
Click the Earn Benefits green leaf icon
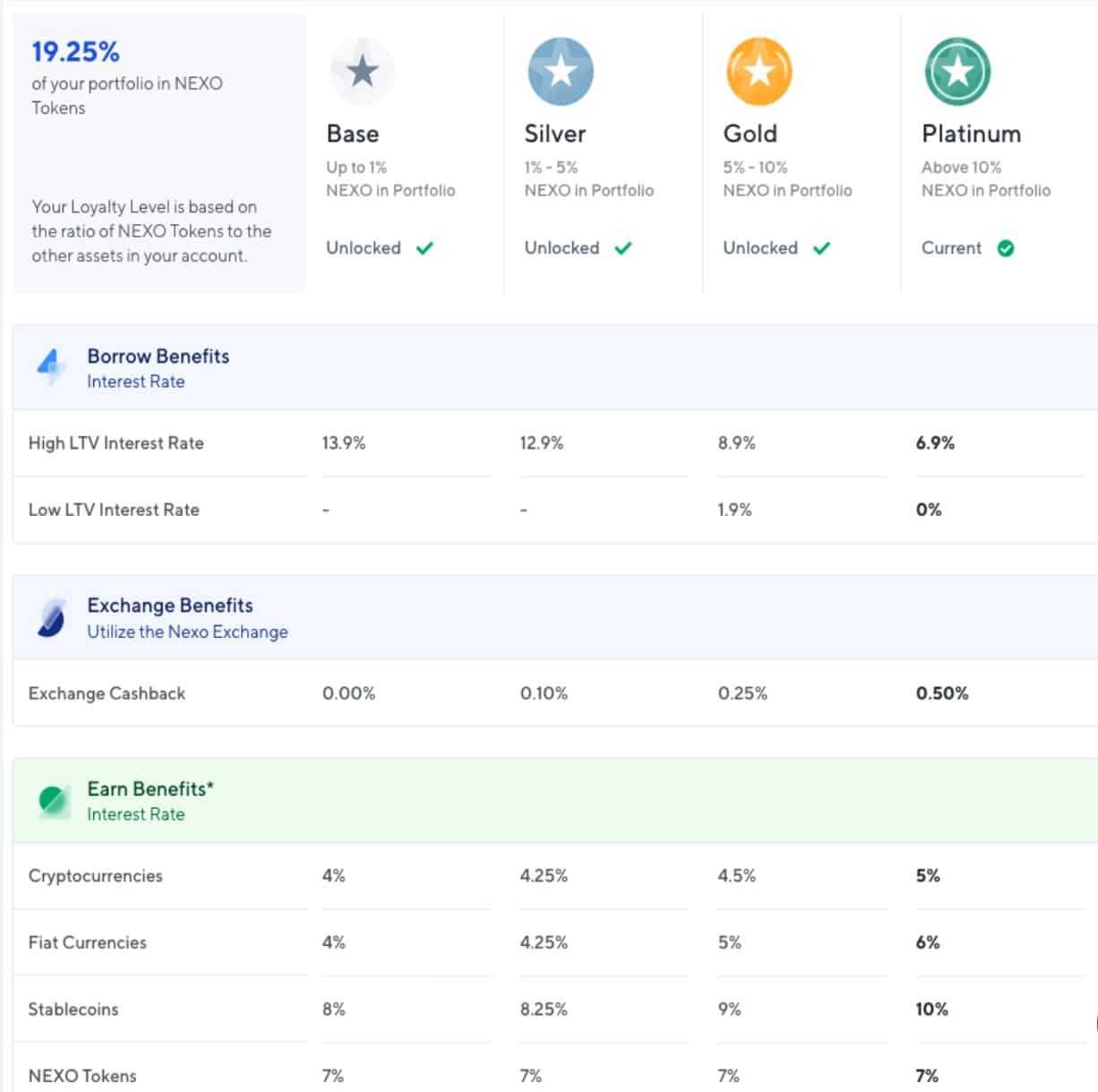53,801
